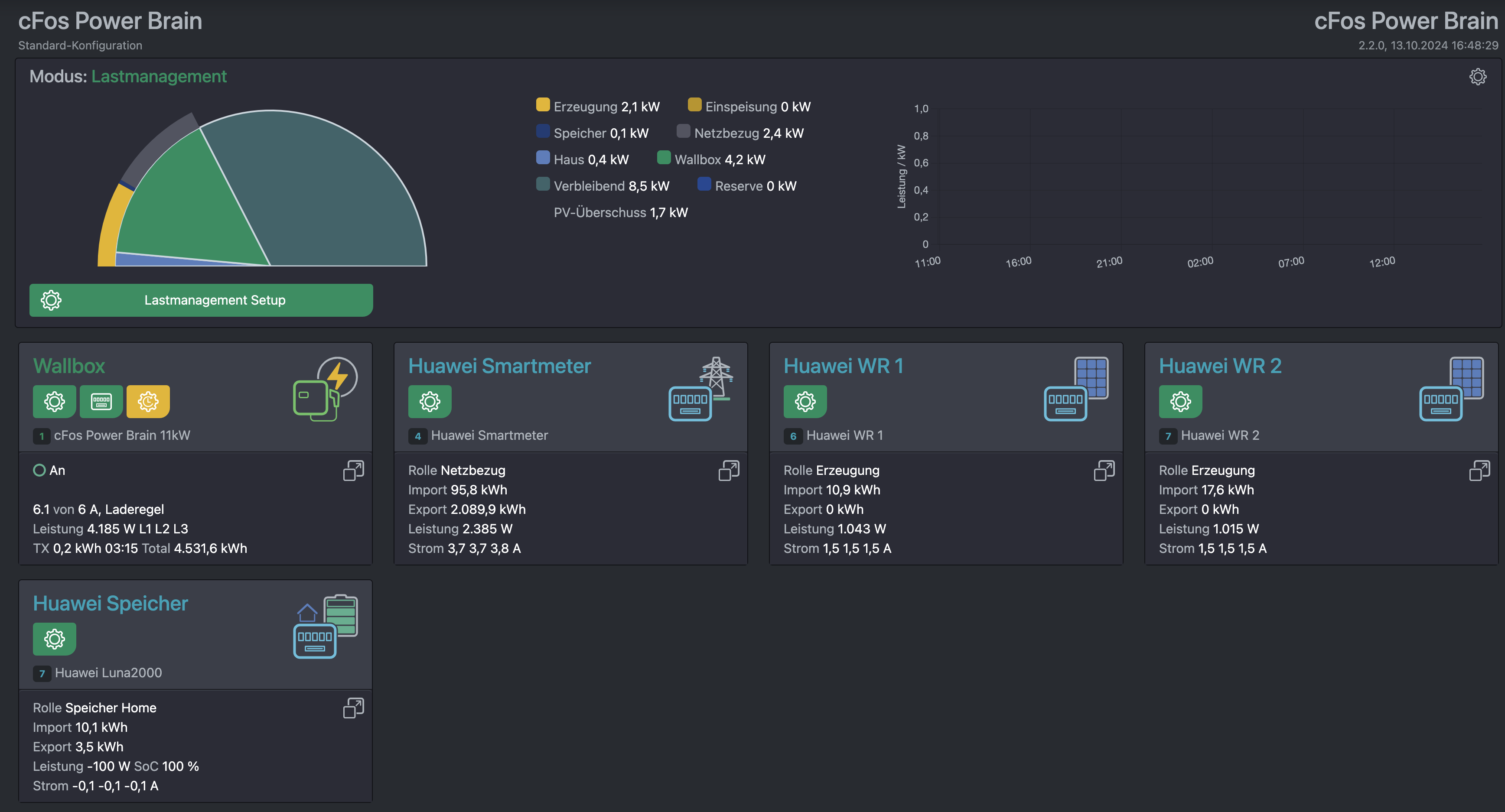Screen dimensions: 1505x812
Task: Click the Wallbox 'An' status circle
Action: tap(39, 470)
